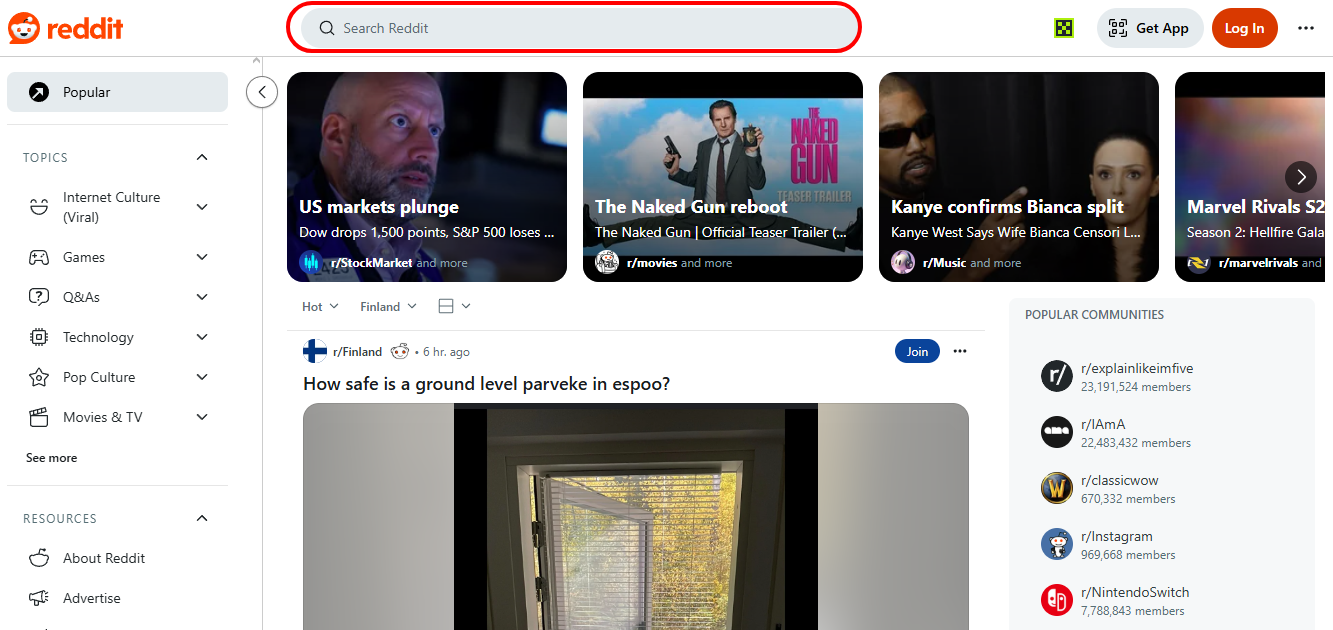Expand Internet Culture (Viral) chevron

click(202, 207)
